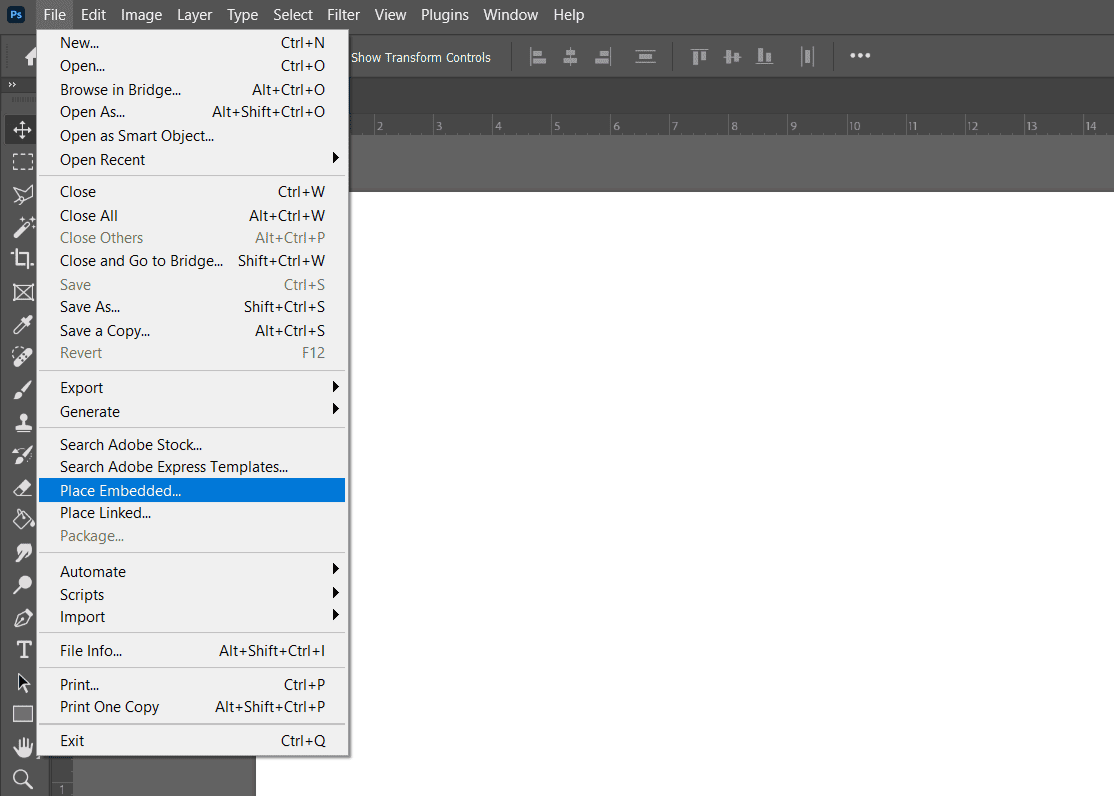Viewport: 1114px width, 796px height.
Task: Choose New from the File menu
Action: pyautogui.click(x=192, y=43)
